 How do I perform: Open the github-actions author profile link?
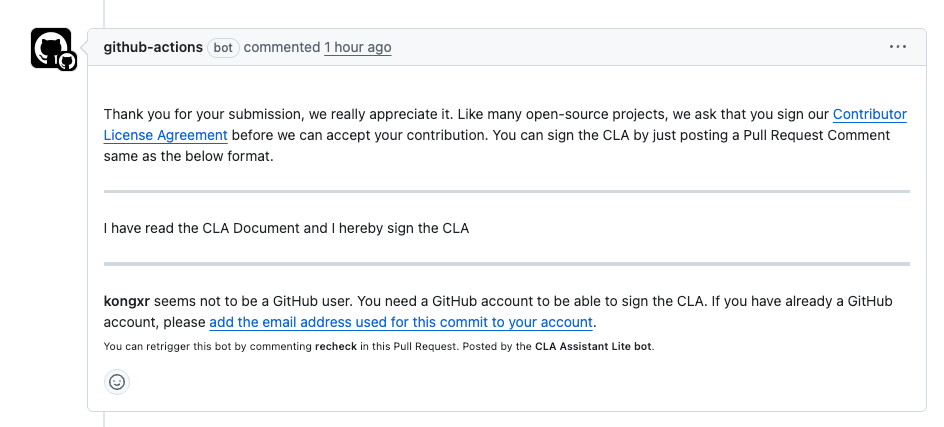pos(153,47)
